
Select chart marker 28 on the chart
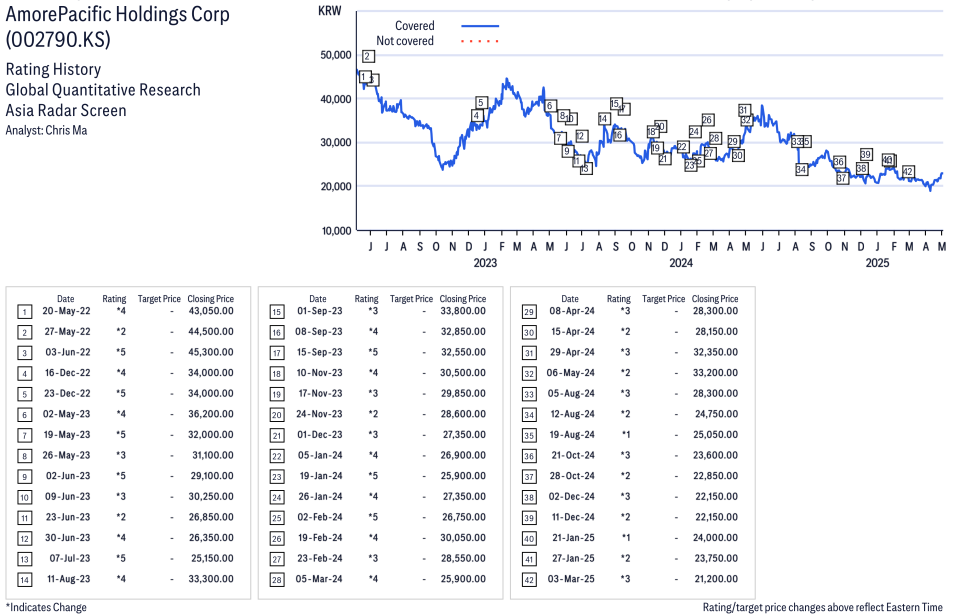pos(715,139)
